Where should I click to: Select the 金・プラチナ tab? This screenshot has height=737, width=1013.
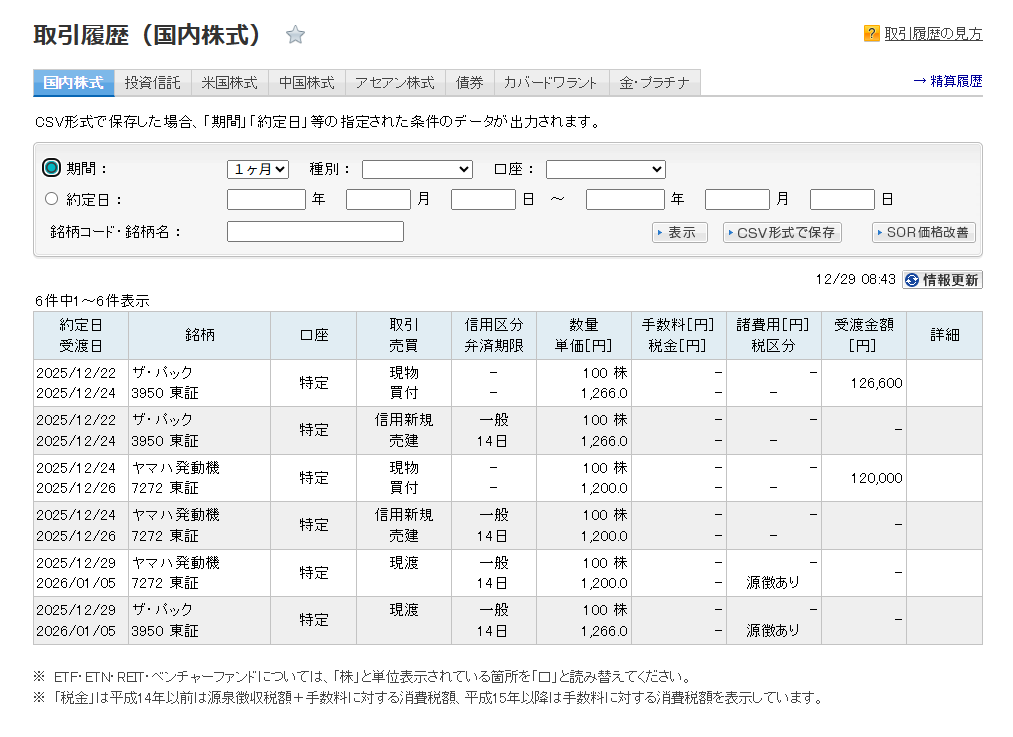click(x=654, y=83)
